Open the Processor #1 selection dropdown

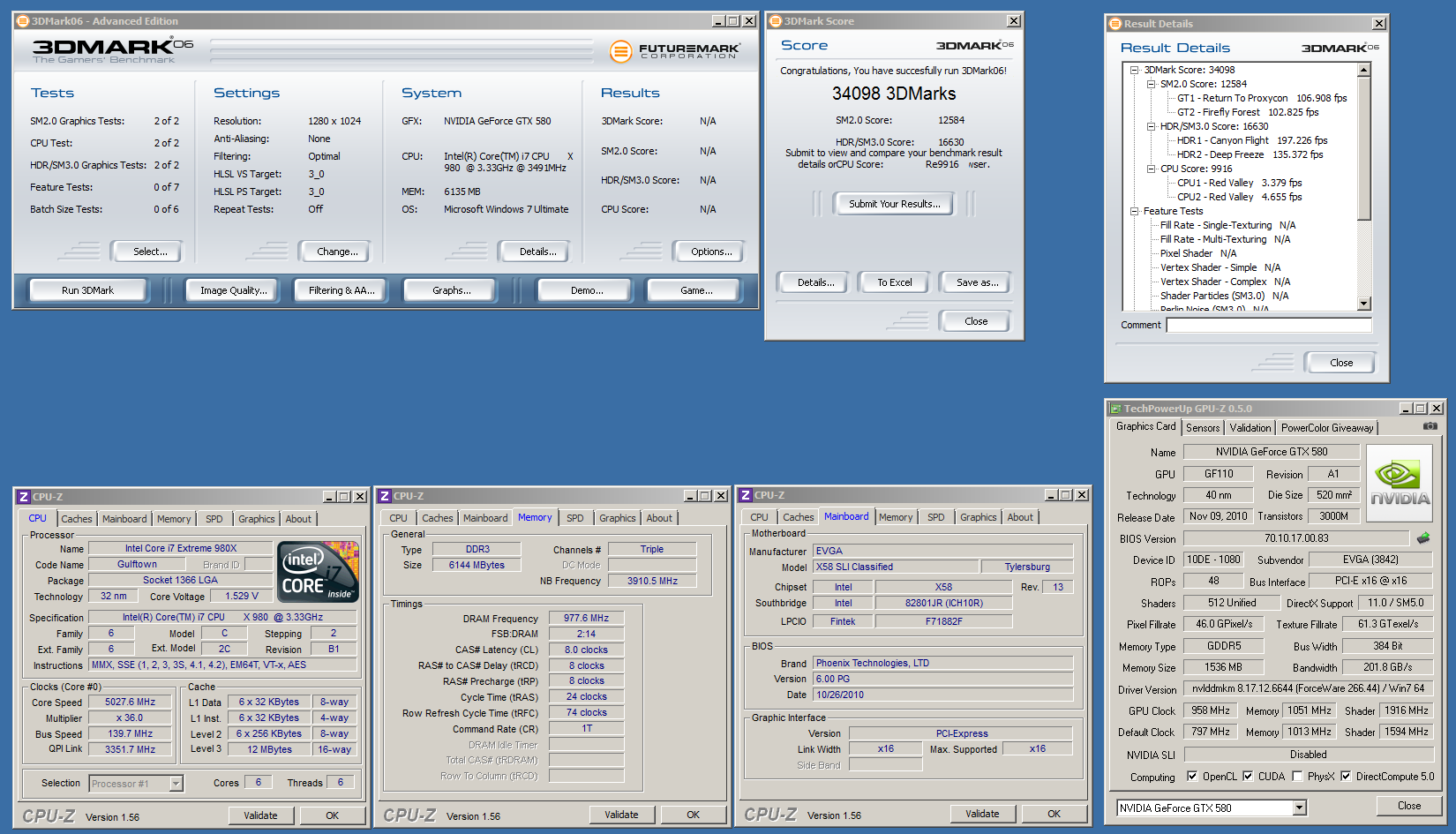tap(176, 784)
